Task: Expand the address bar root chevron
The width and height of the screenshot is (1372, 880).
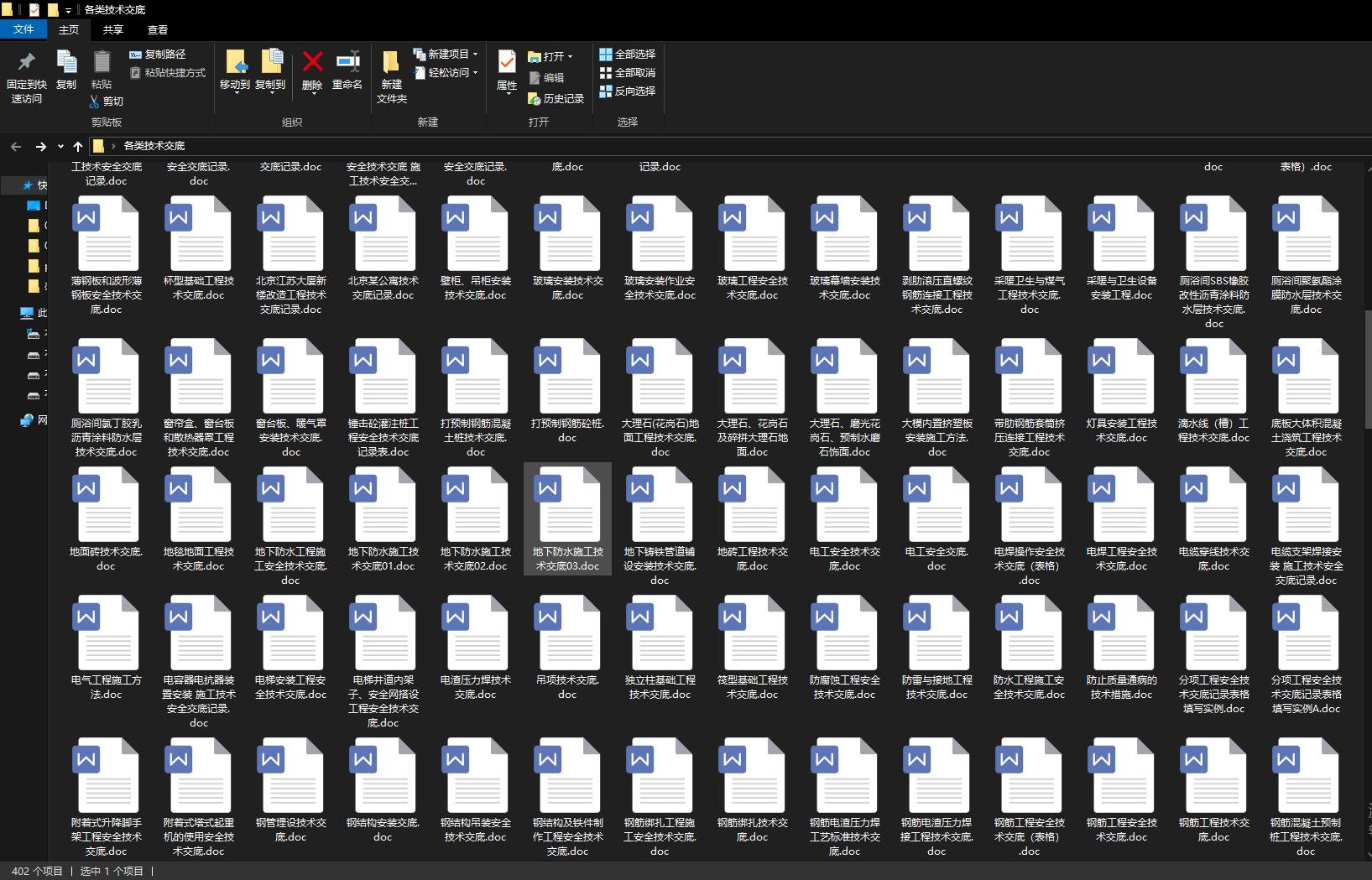Action: (113, 146)
